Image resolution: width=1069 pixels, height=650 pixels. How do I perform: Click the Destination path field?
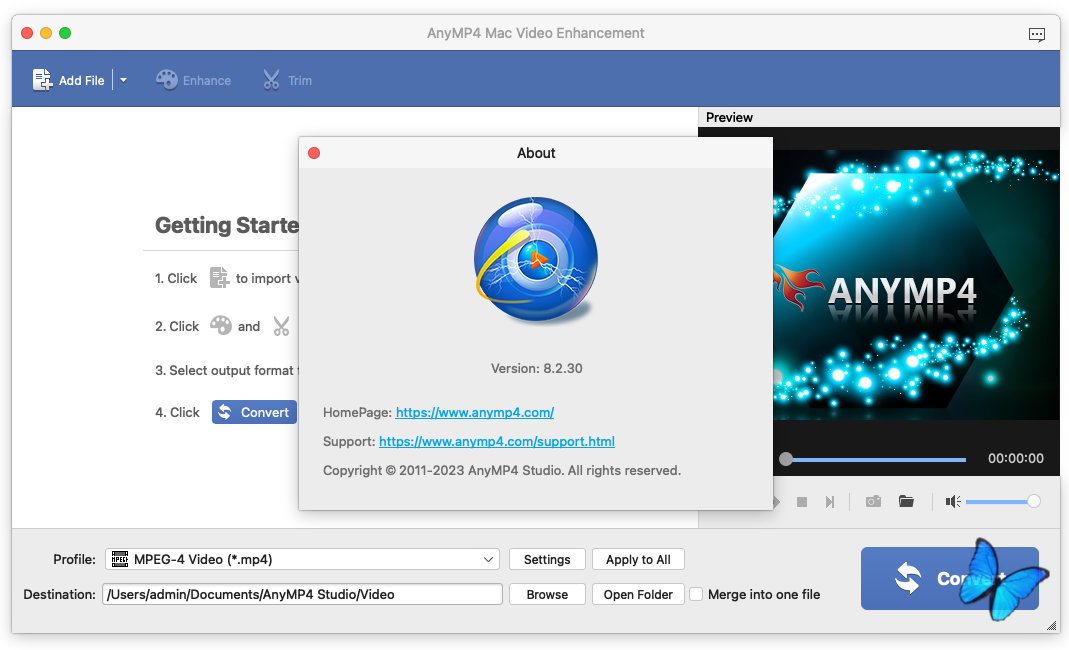click(x=302, y=594)
